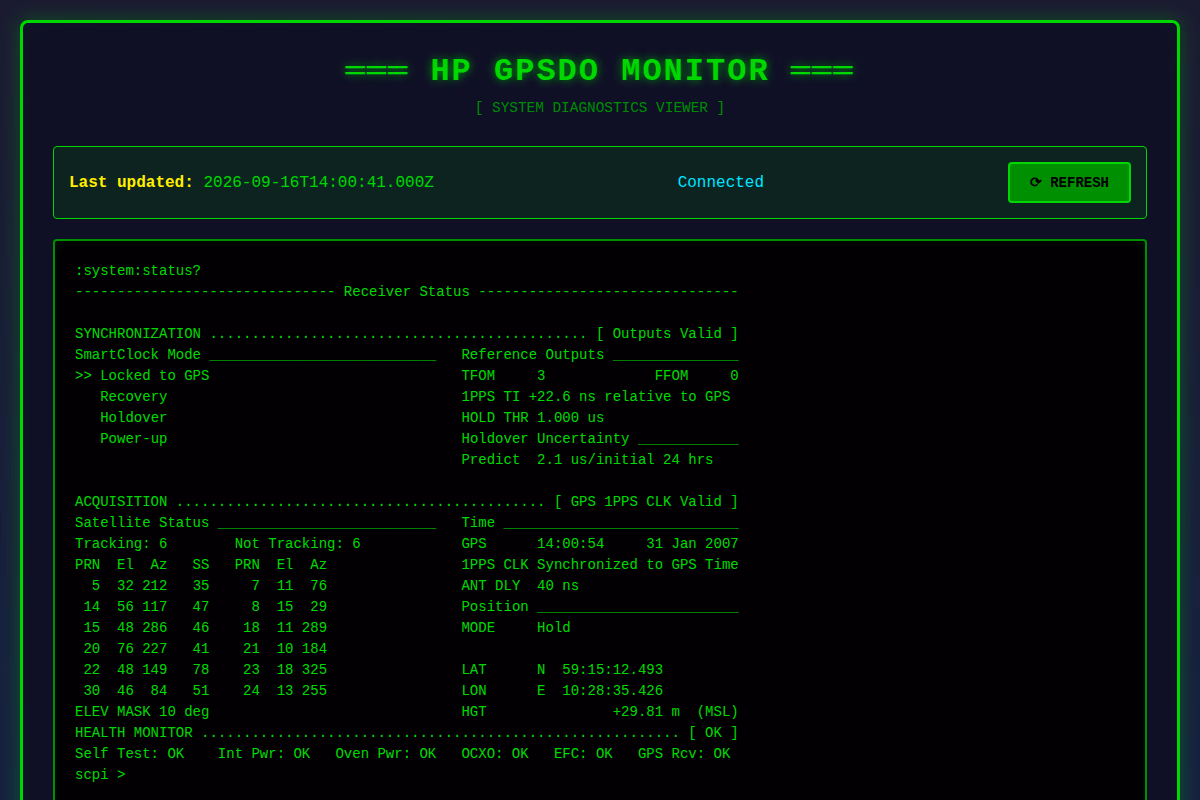Click '[ Outputs Valid ]' on SYNCHRONIZATION line

point(667,334)
